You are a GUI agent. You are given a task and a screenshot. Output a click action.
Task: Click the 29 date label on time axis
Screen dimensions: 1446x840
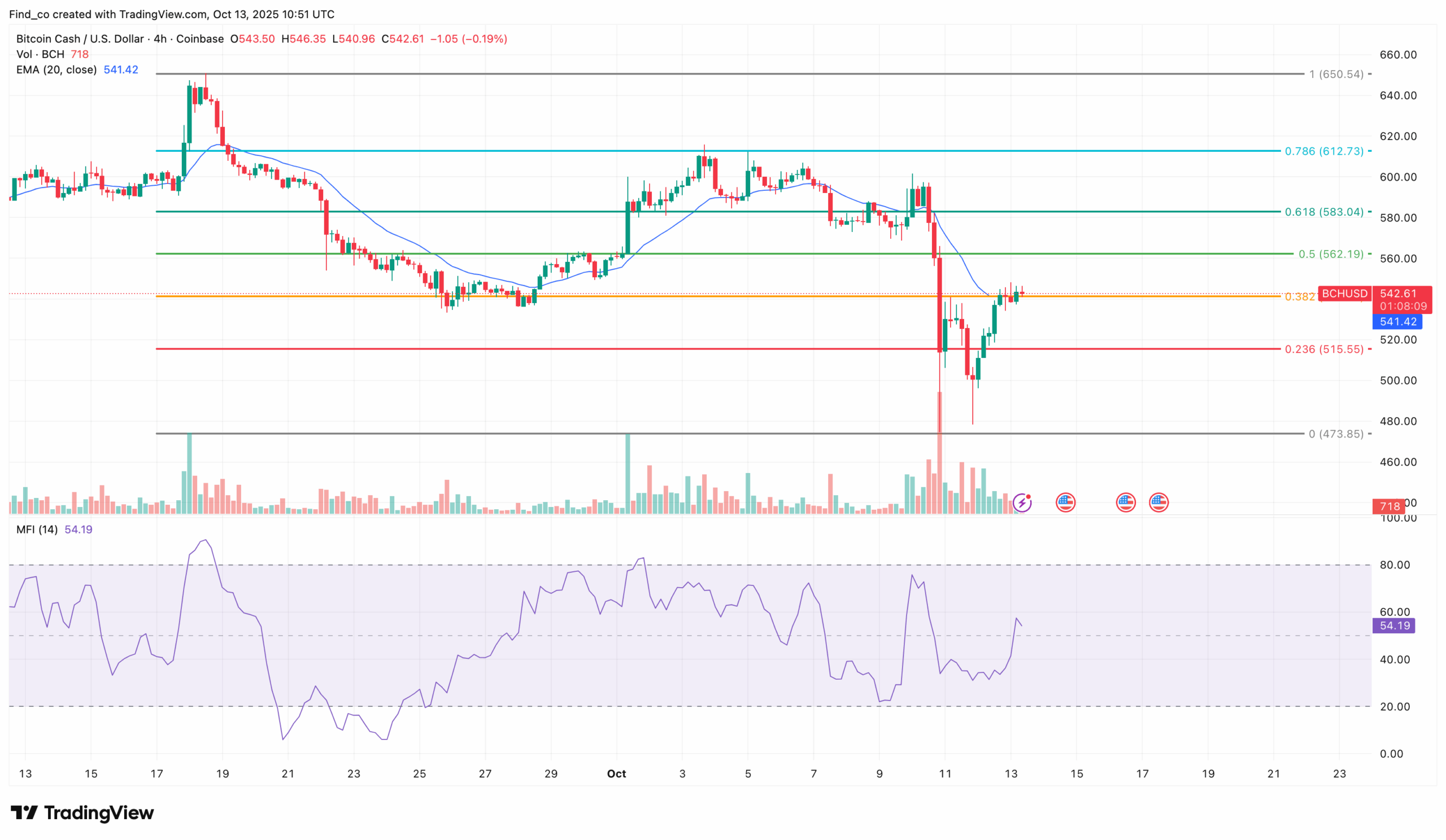(551, 774)
